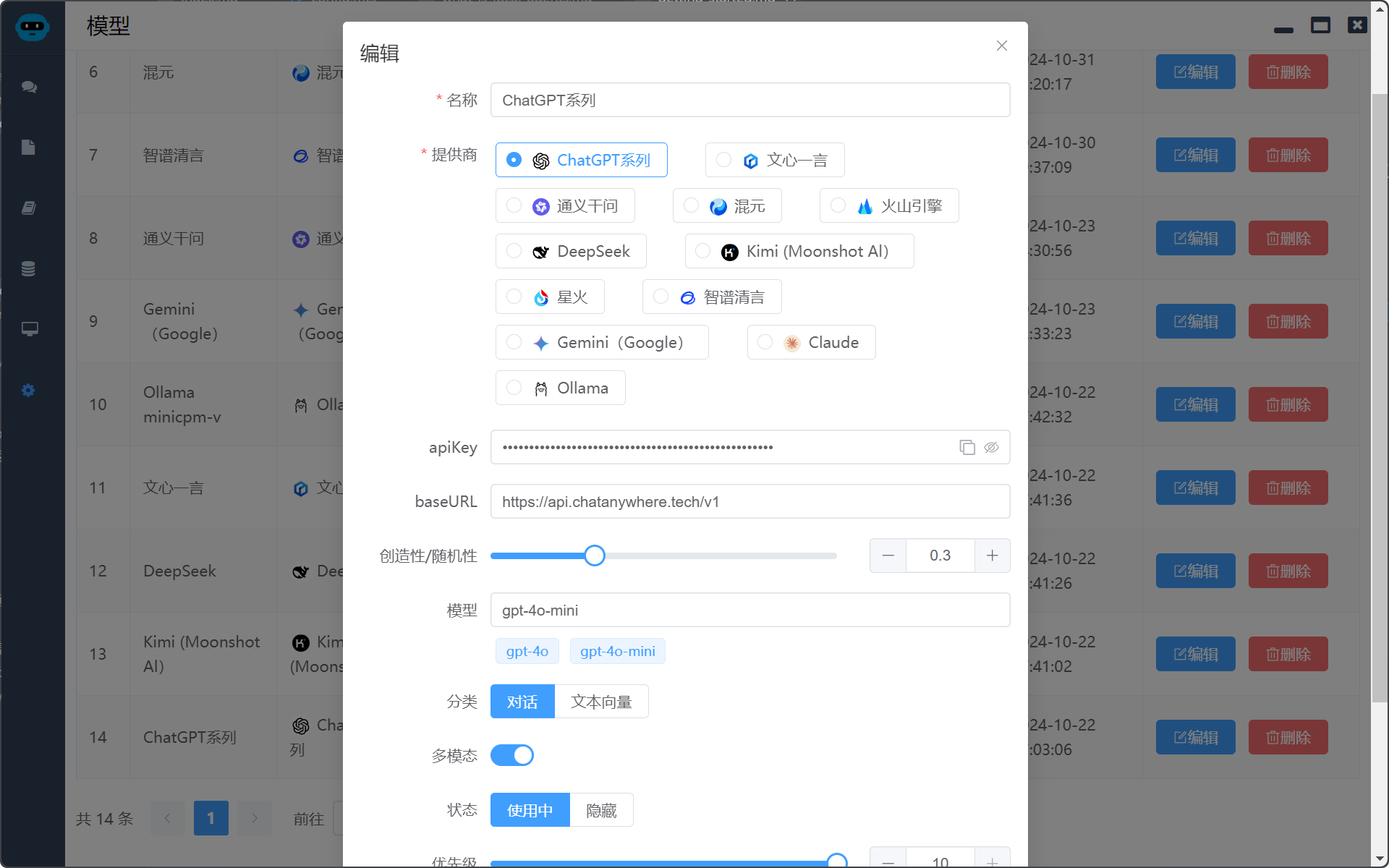1389x868 pixels.
Task: Click the creativity value field 0.3
Action: click(x=940, y=556)
